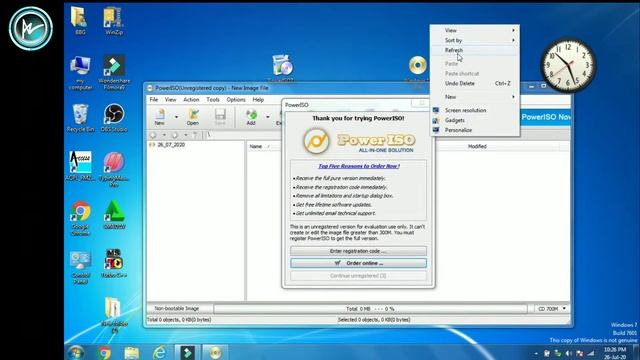Open Internet Explorer from the taskbar
640x360 pixels.
coord(160,353)
